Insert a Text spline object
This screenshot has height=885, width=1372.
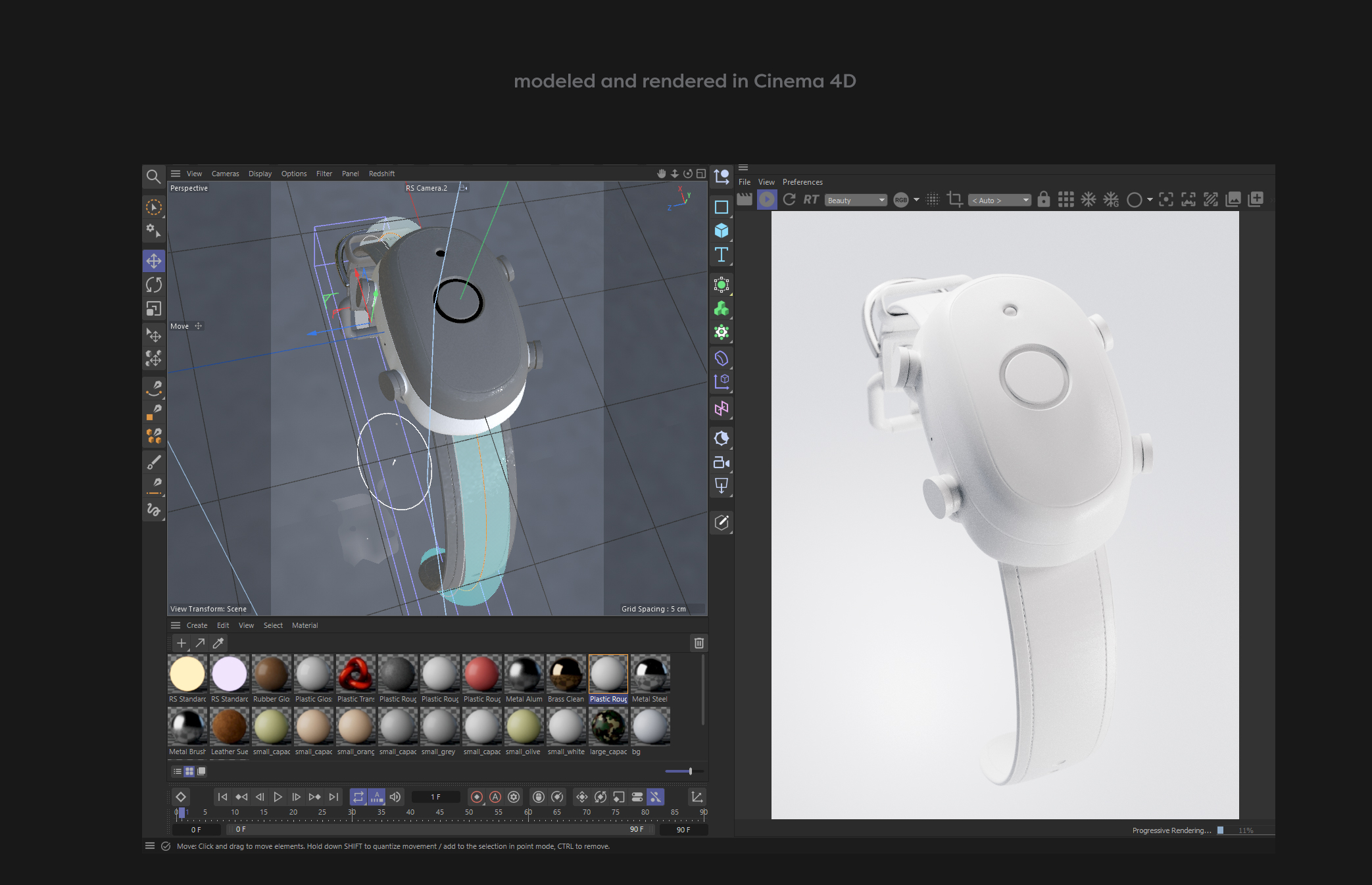tap(722, 254)
